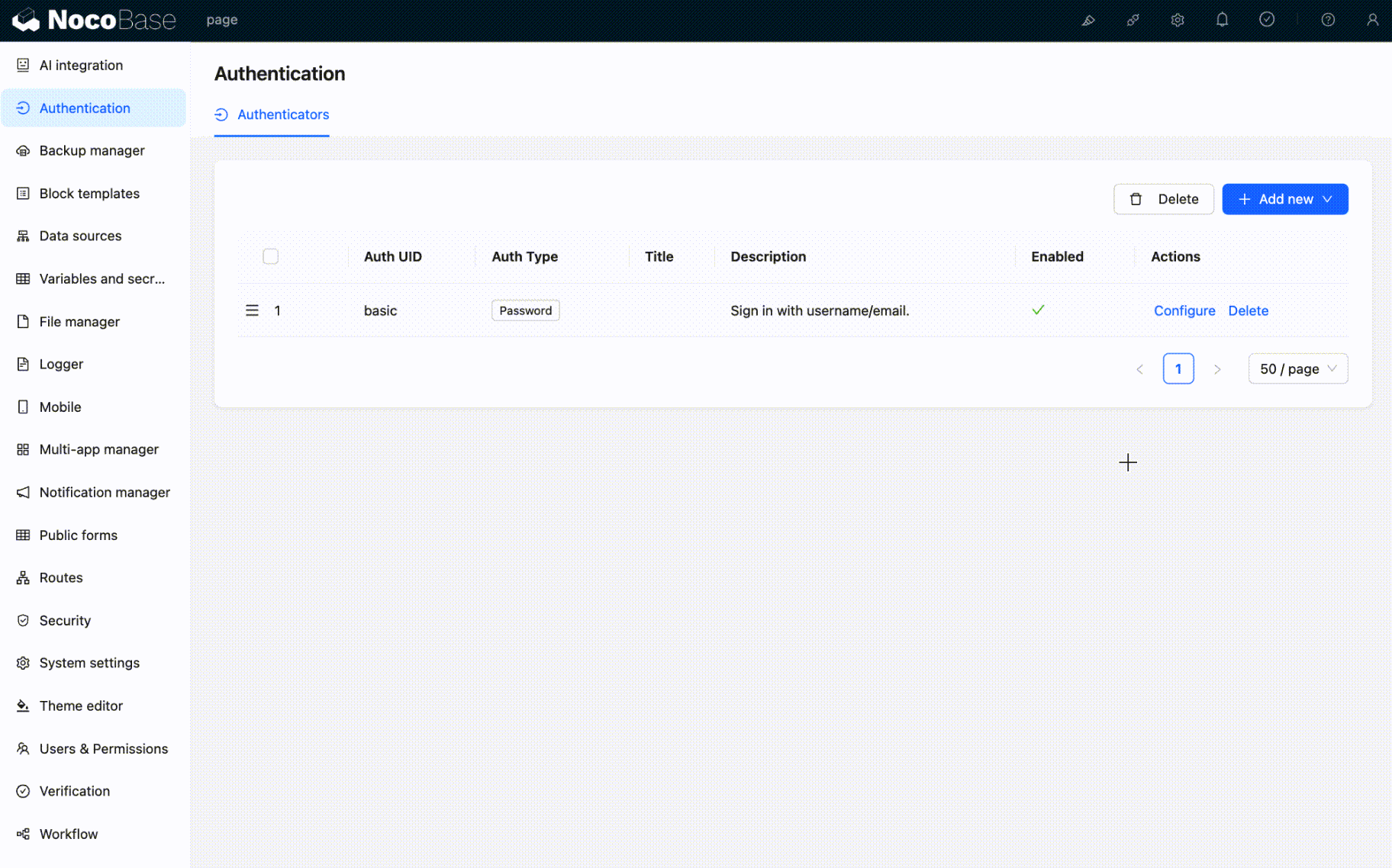1392x868 pixels.
Task: Switch to the Authenticators tab
Action: click(282, 114)
